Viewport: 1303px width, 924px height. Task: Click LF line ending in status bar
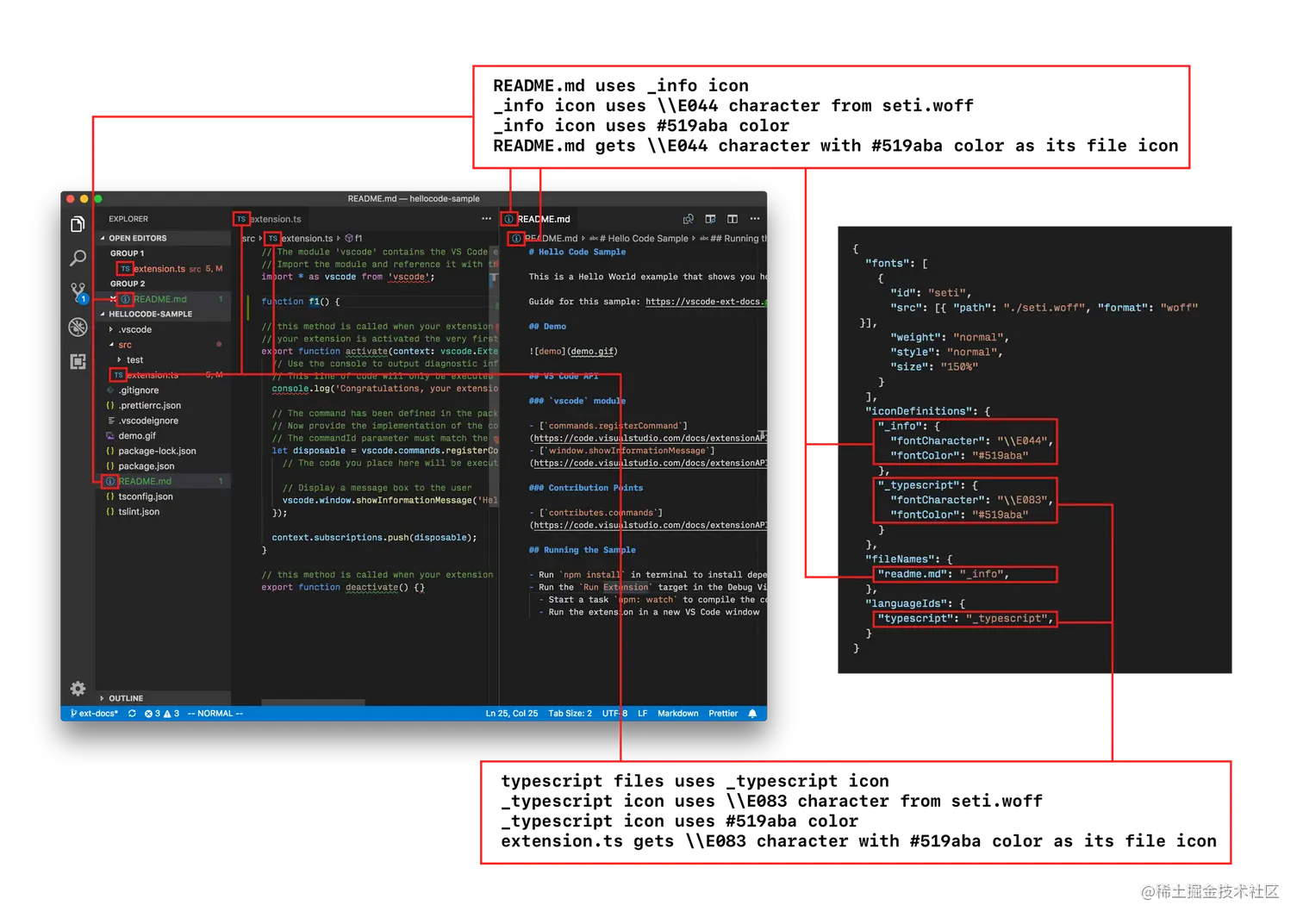pos(642,714)
